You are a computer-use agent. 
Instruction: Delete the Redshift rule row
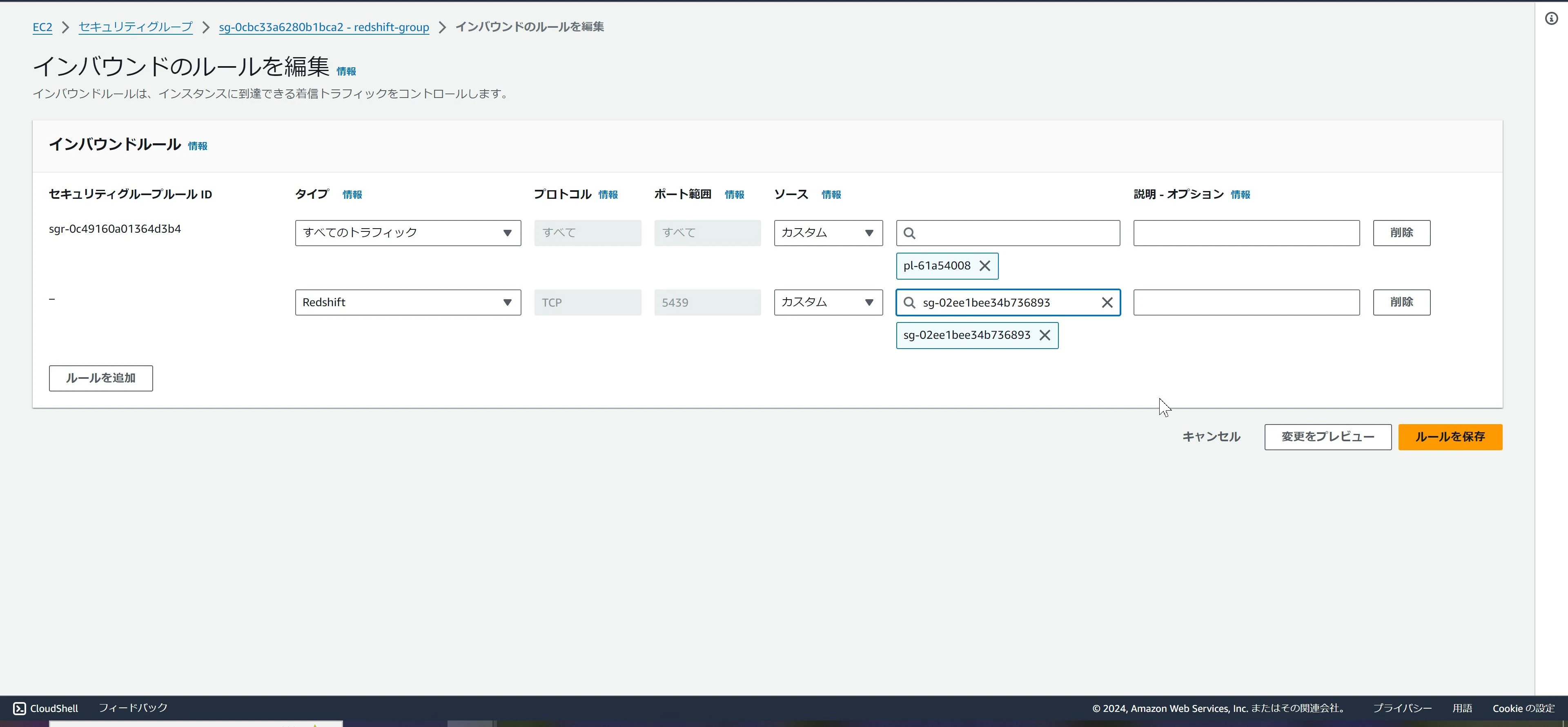tap(1401, 302)
